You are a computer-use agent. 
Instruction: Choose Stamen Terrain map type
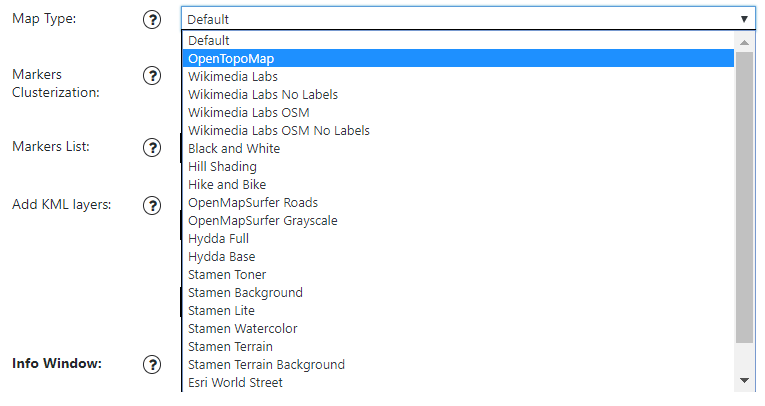click(x=458, y=346)
